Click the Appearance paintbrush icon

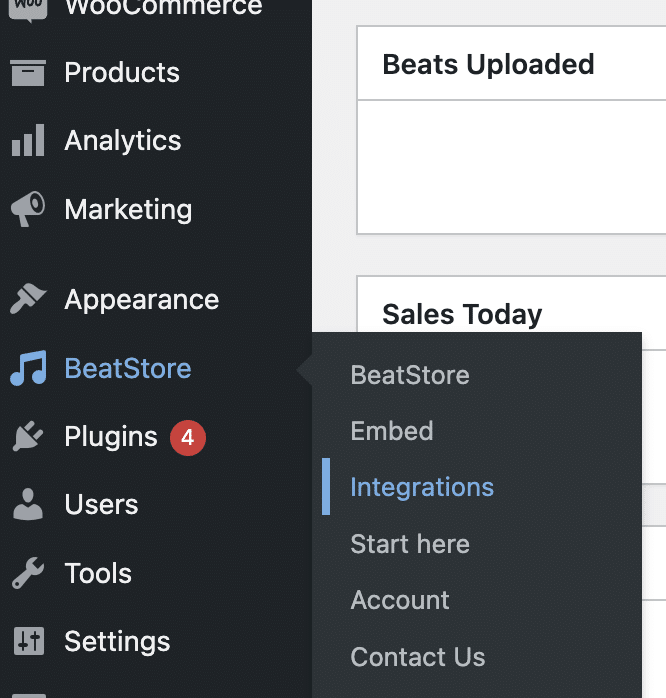[28, 299]
